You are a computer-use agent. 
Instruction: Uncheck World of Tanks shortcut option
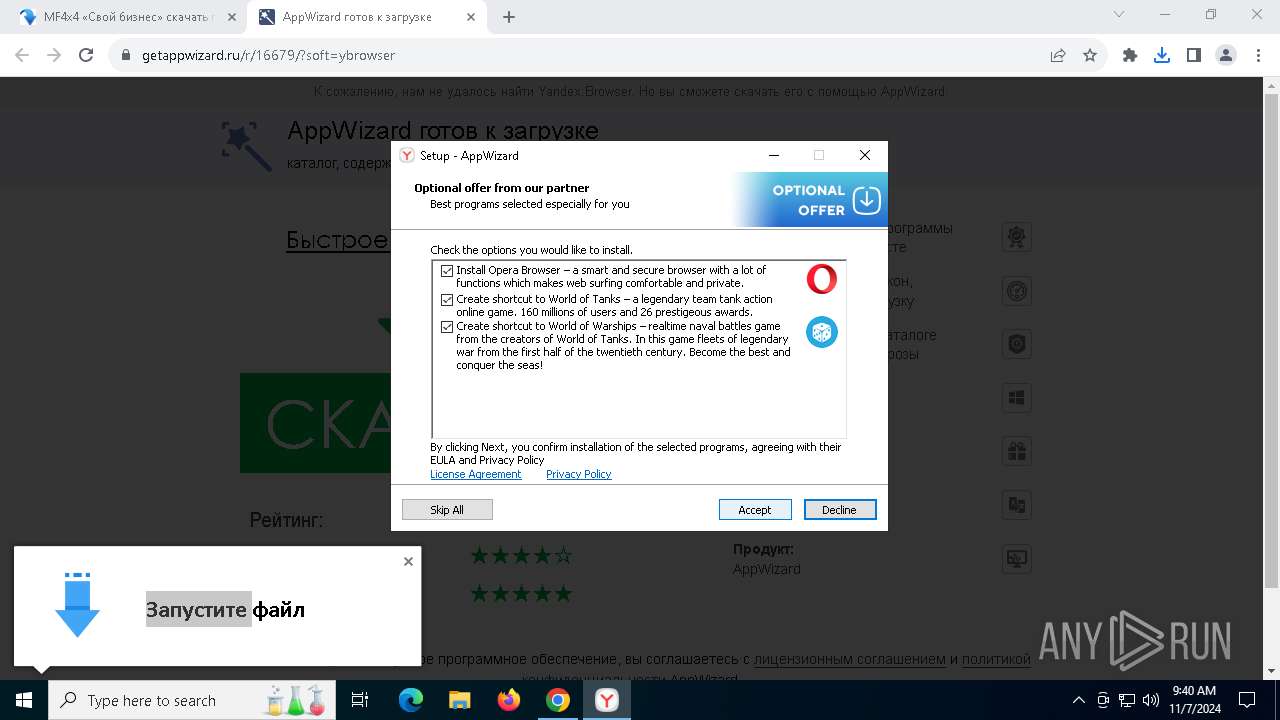coord(447,300)
